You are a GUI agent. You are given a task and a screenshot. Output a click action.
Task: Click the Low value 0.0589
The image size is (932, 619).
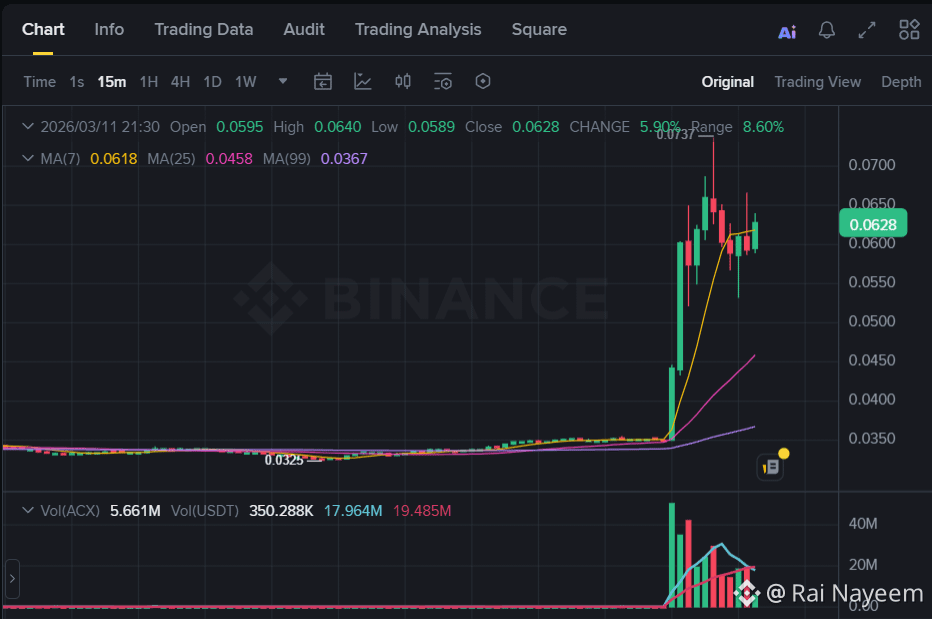tap(432, 127)
